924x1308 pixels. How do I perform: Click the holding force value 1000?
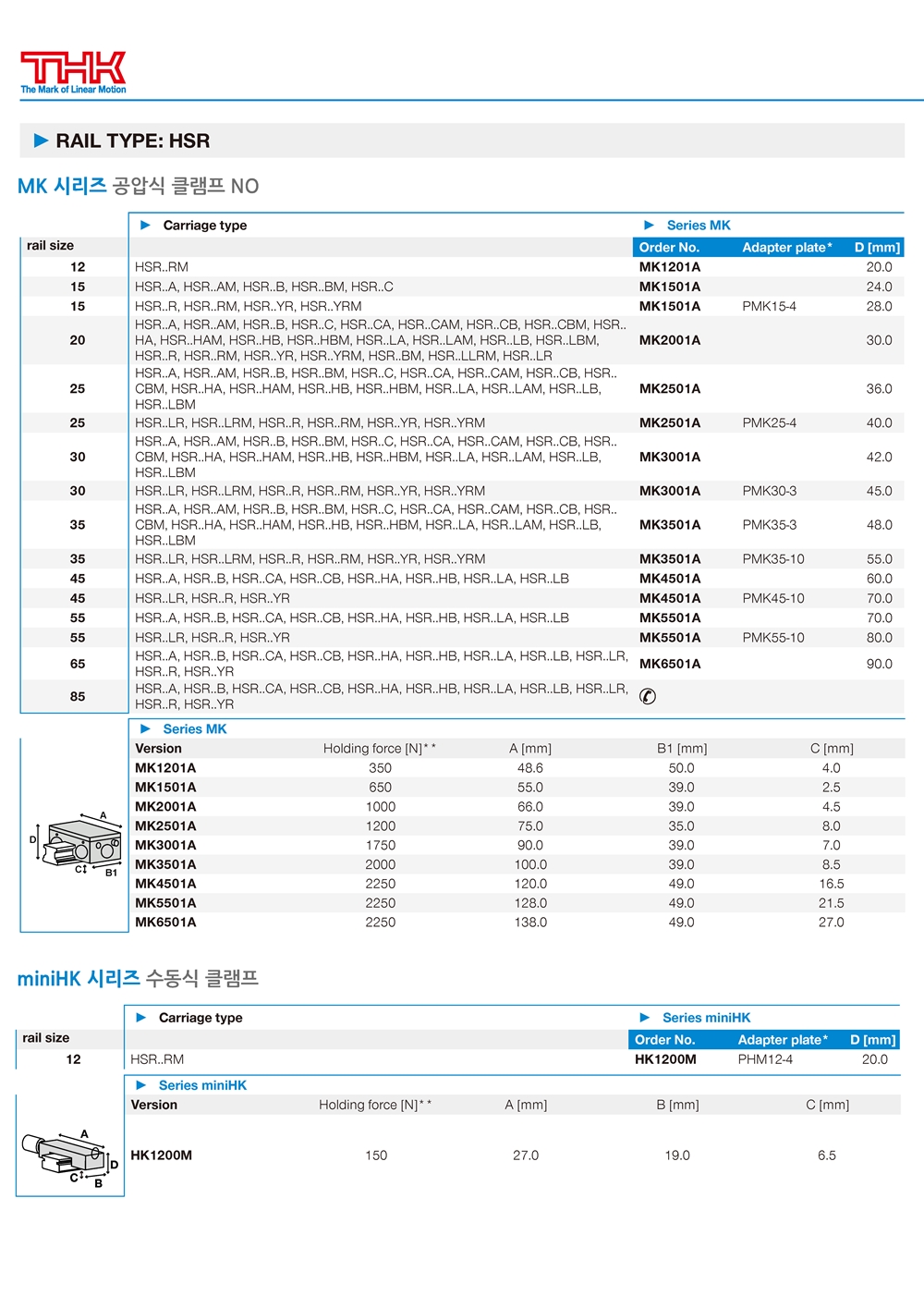tap(381, 807)
